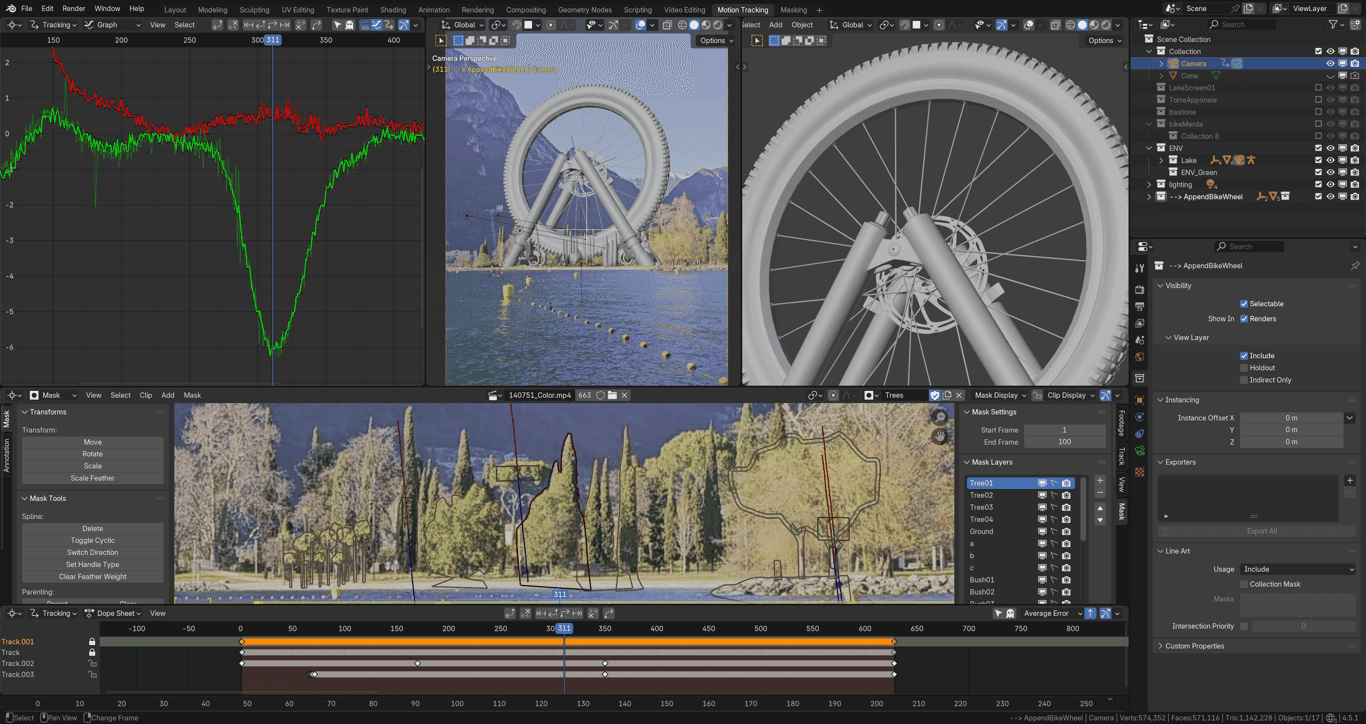Hide the ENV collection with eye icon

point(1330,148)
